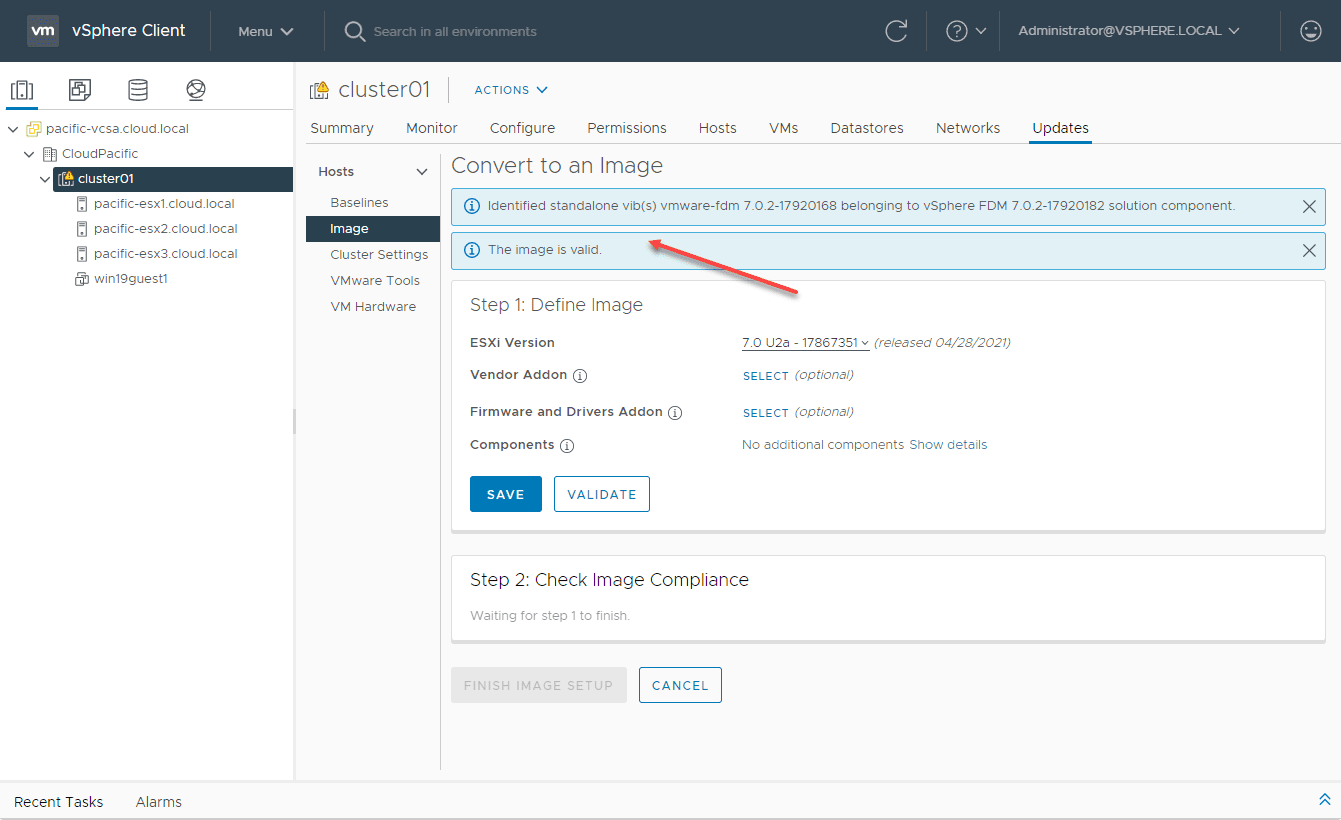Viewport: 1341px width, 820px height.
Task: Open the help question mark menu
Action: click(x=965, y=31)
